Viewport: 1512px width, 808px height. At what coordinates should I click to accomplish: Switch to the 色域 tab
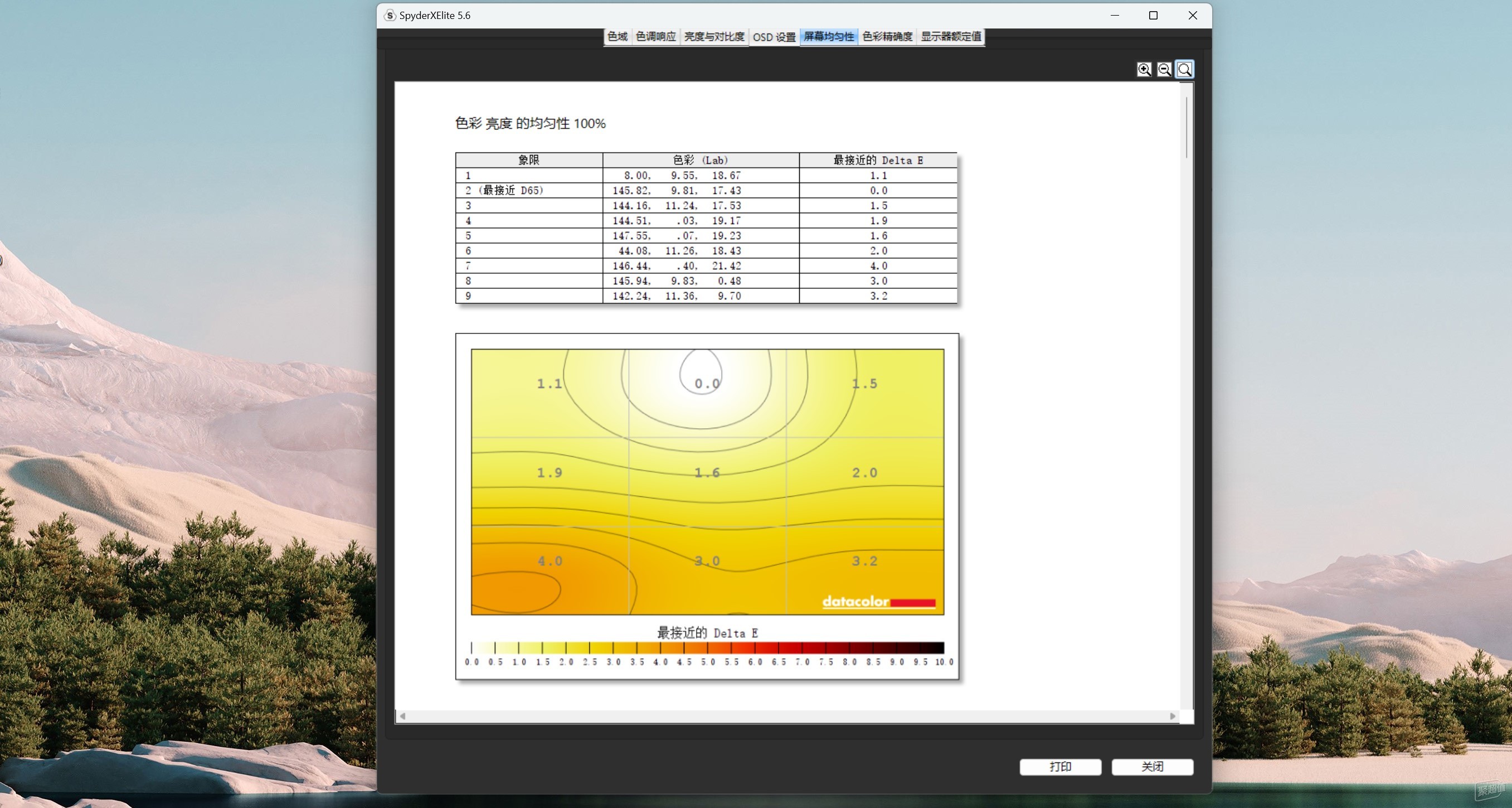tap(618, 36)
